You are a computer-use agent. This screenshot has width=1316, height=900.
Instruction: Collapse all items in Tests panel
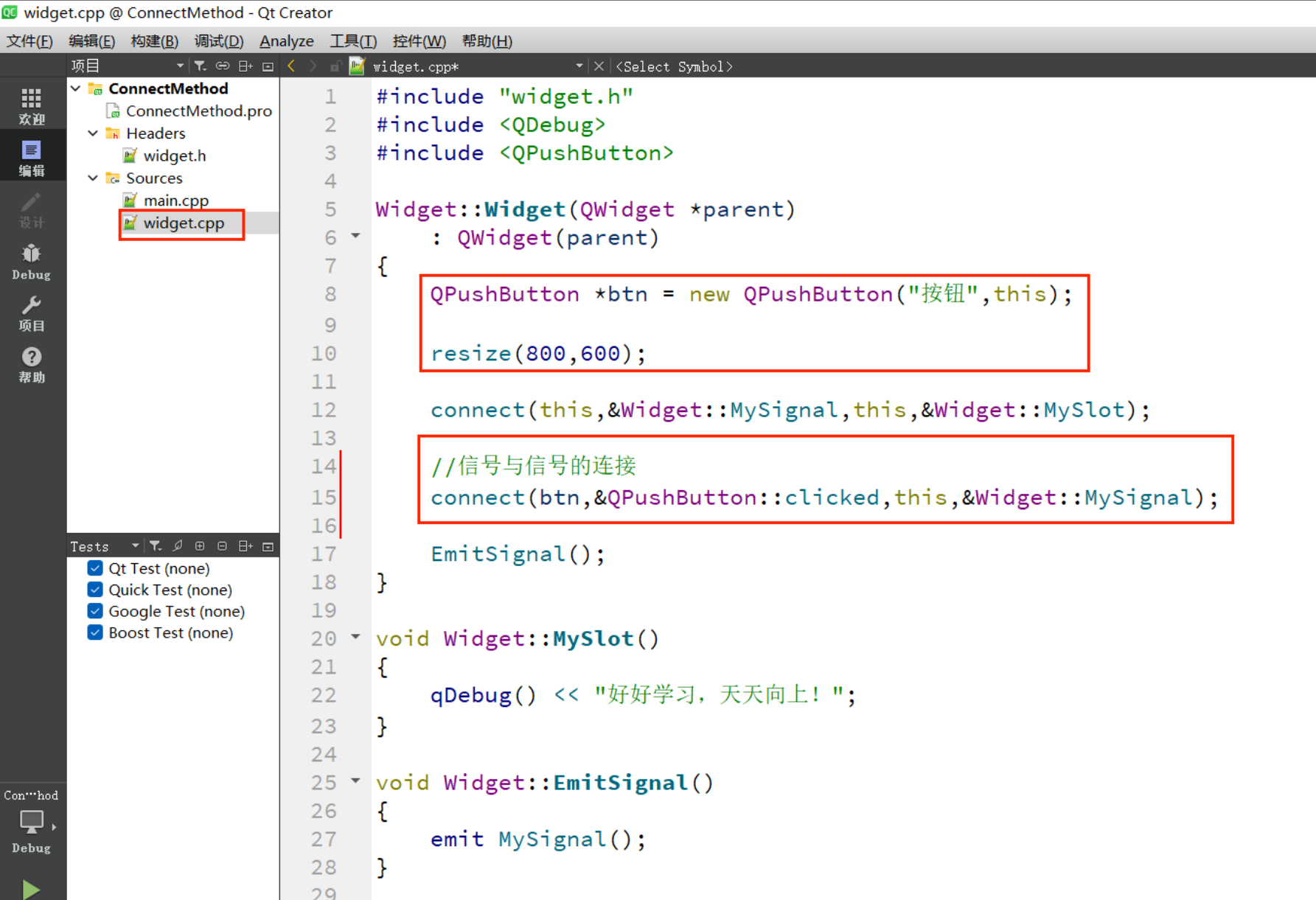coord(222,546)
